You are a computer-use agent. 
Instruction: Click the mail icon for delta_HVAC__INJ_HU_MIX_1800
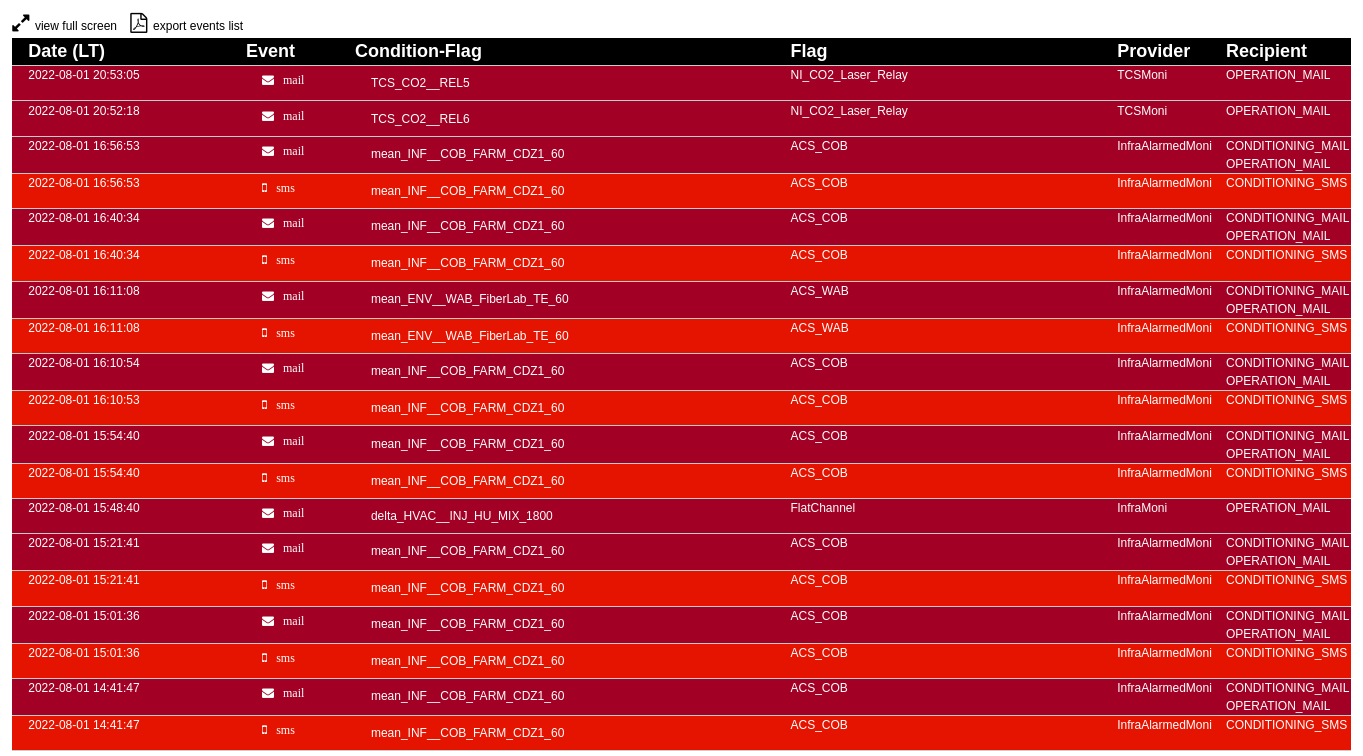pyautogui.click(x=268, y=513)
